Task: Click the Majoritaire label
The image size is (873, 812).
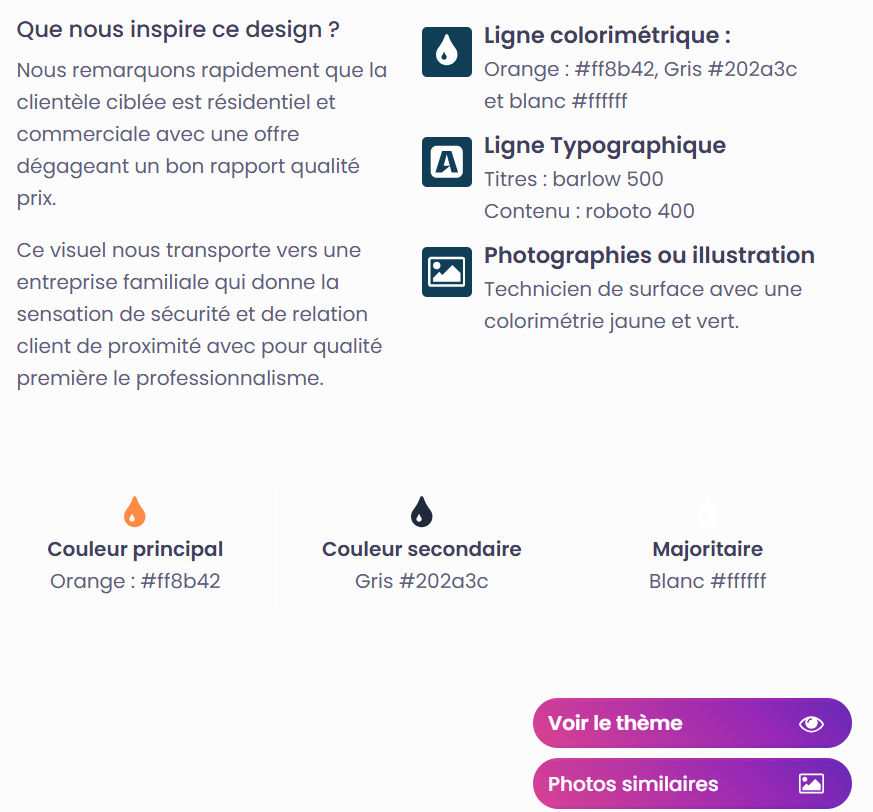Action: (x=708, y=549)
